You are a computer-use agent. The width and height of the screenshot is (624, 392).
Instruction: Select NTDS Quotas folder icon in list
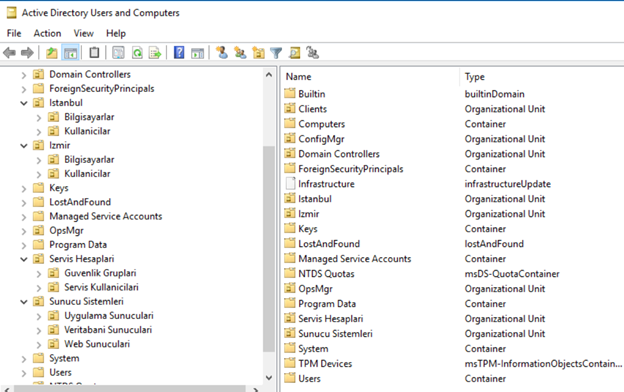pyautogui.click(x=290, y=274)
